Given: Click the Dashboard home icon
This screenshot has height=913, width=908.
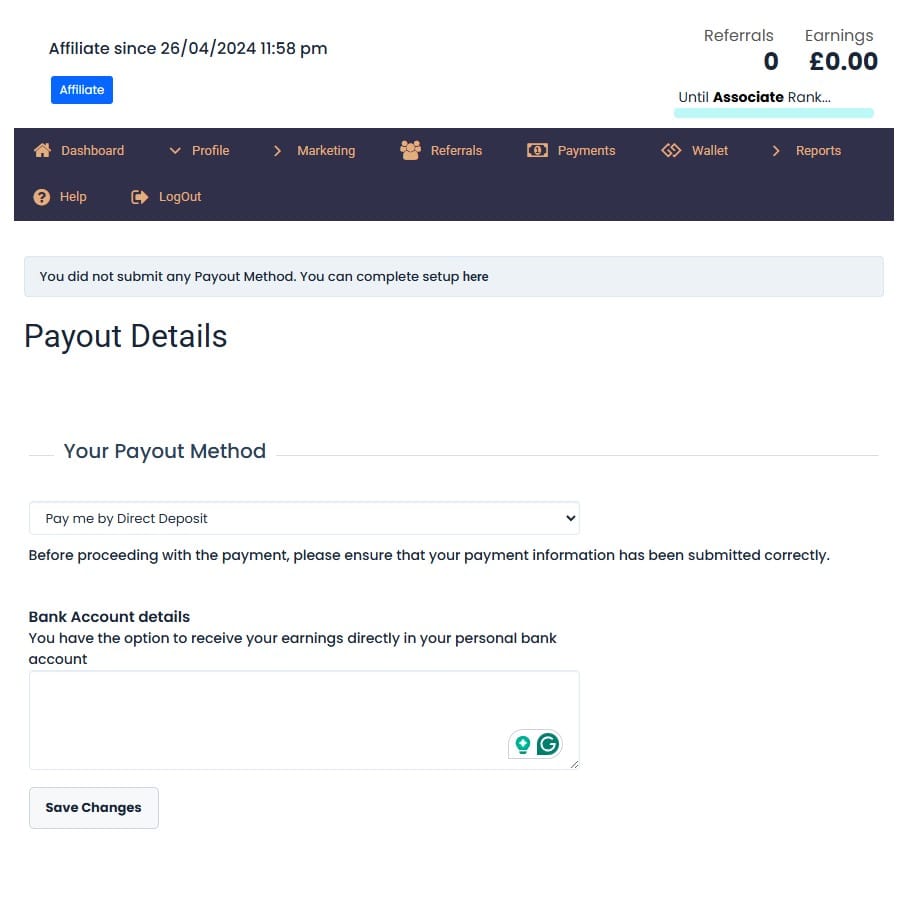Looking at the screenshot, I should [x=42, y=151].
